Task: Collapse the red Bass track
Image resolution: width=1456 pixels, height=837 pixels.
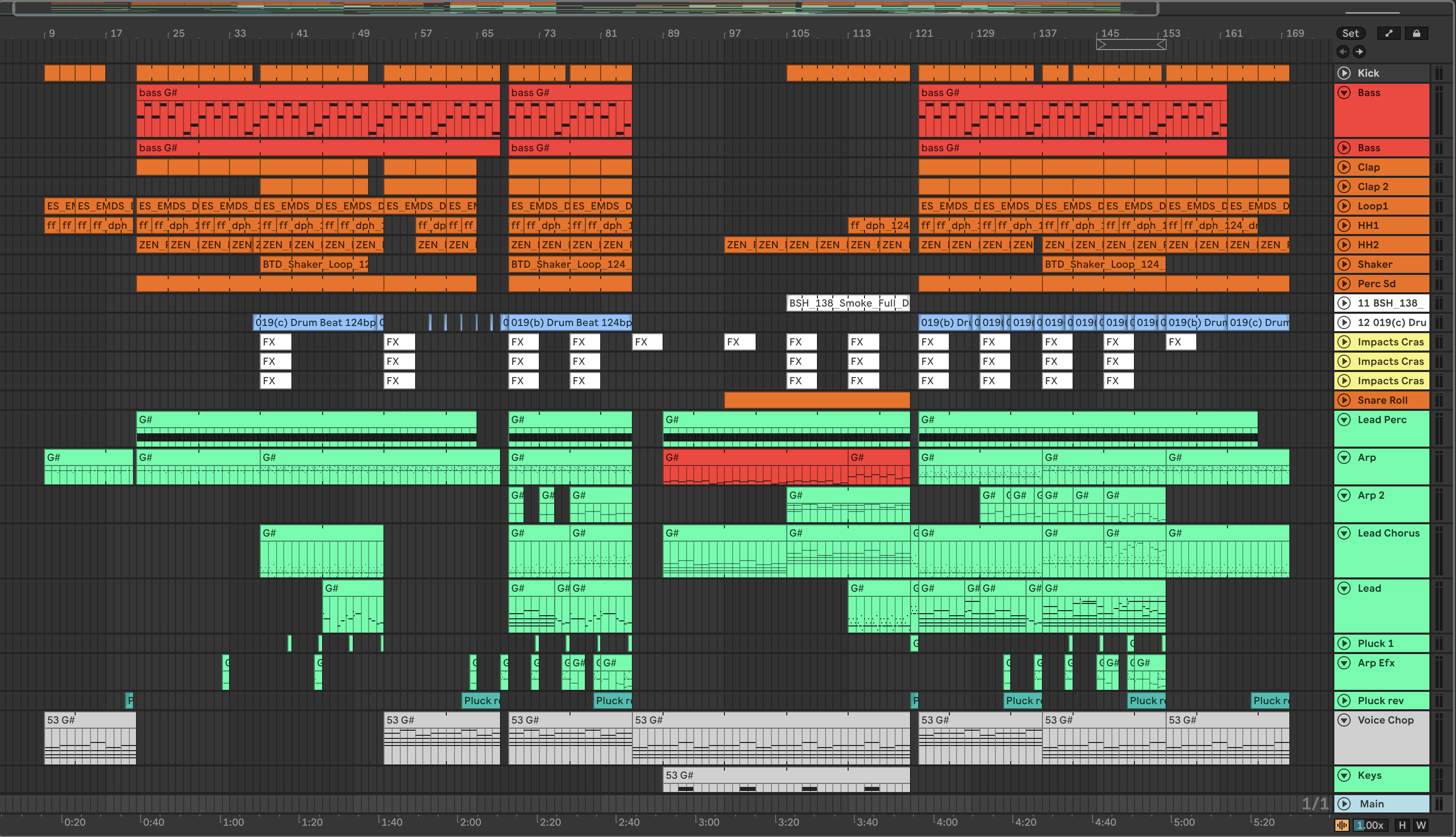Action: (1344, 92)
